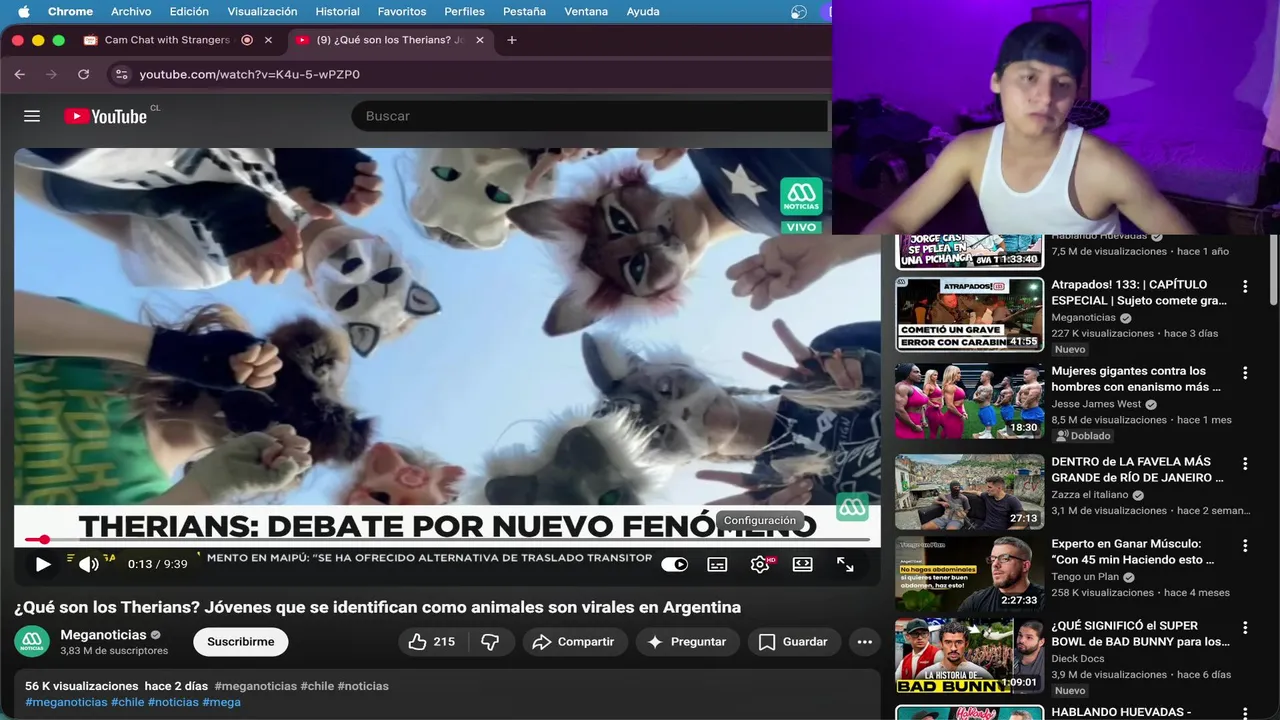Open the Perfiles menu

click(x=464, y=11)
